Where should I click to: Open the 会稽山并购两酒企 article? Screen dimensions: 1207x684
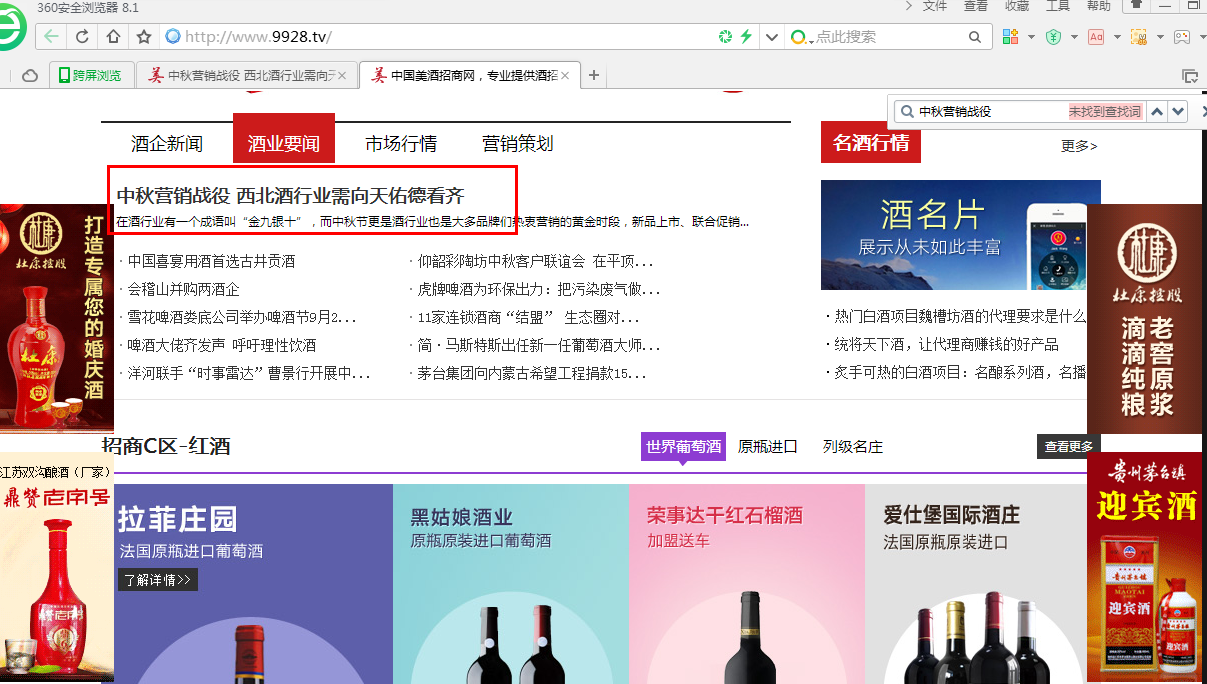tap(183, 289)
